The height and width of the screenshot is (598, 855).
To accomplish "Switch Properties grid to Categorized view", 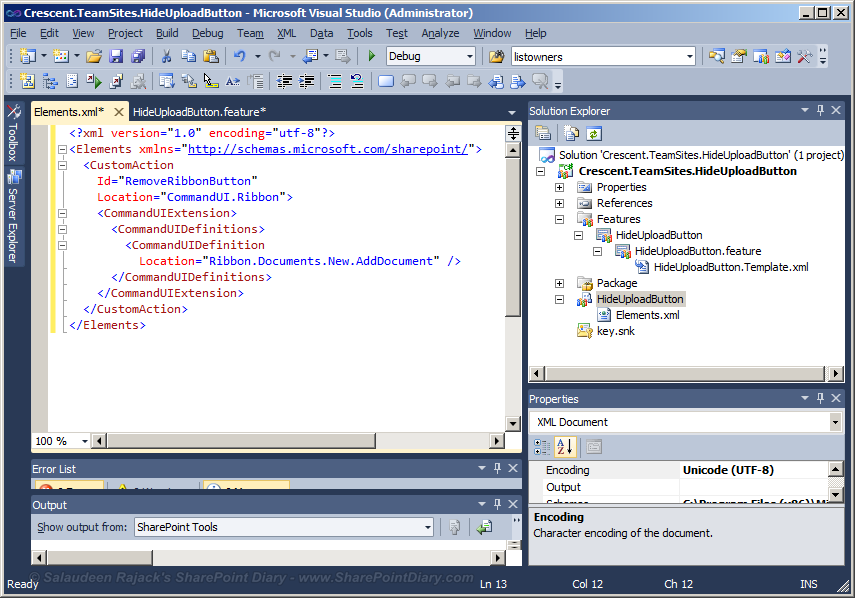I will [x=542, y=447].
